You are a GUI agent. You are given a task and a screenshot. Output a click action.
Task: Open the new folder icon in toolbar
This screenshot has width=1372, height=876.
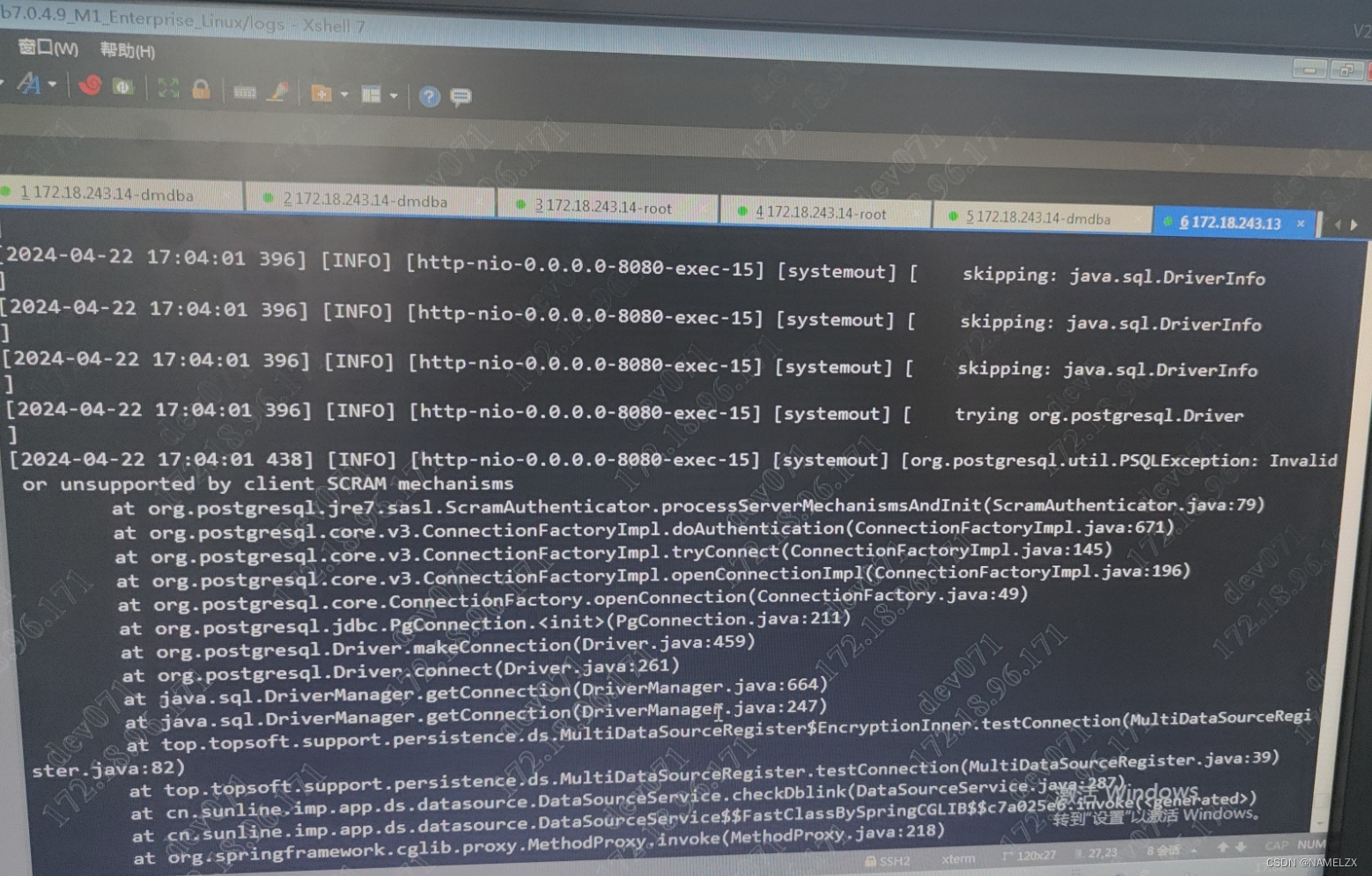[x=321, y=92]
